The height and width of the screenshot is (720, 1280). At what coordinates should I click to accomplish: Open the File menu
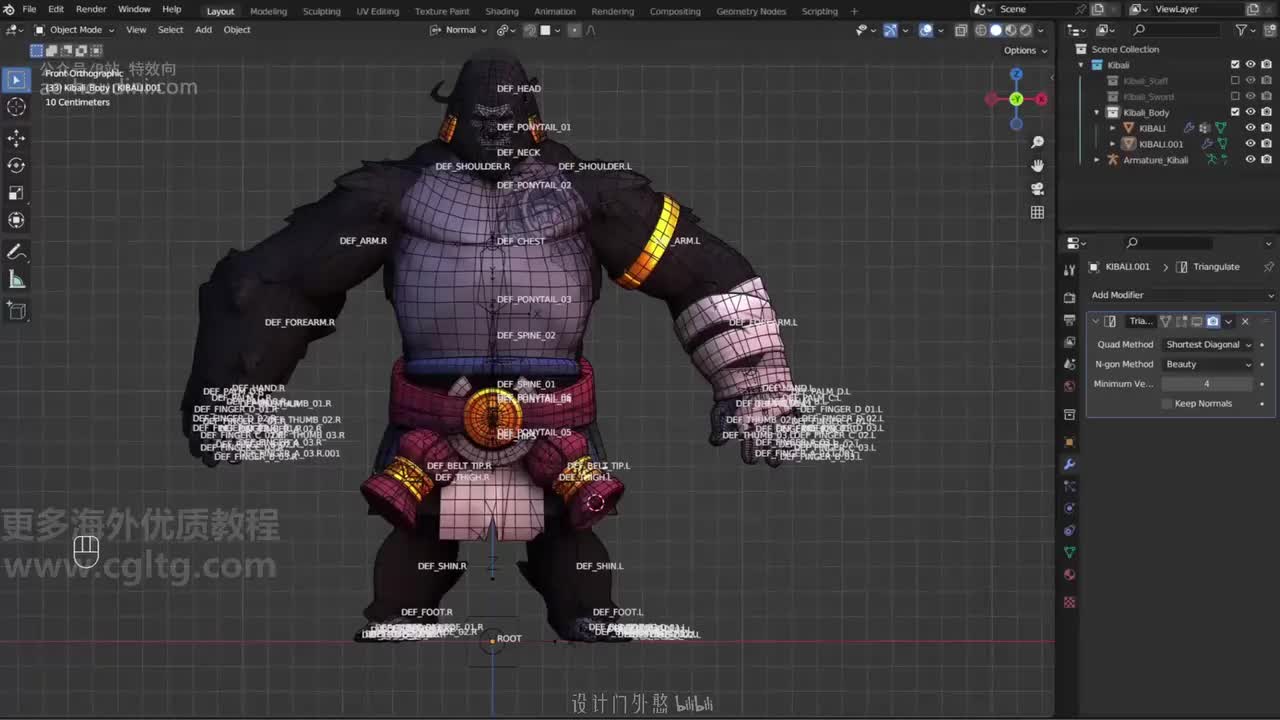point(29,10)
